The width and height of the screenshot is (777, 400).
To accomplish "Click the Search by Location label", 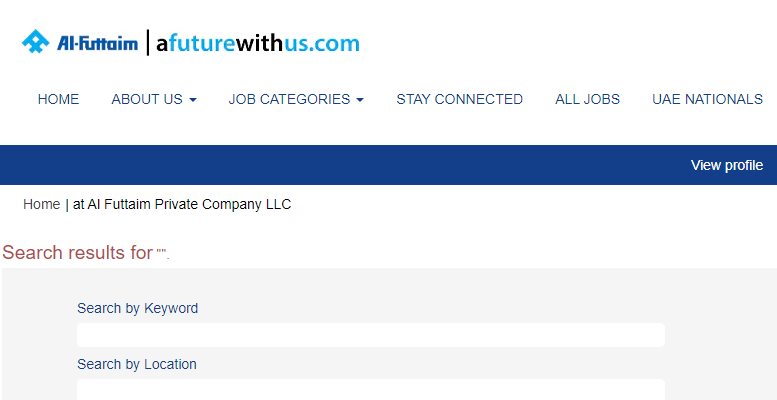I will tap(137, 364).
